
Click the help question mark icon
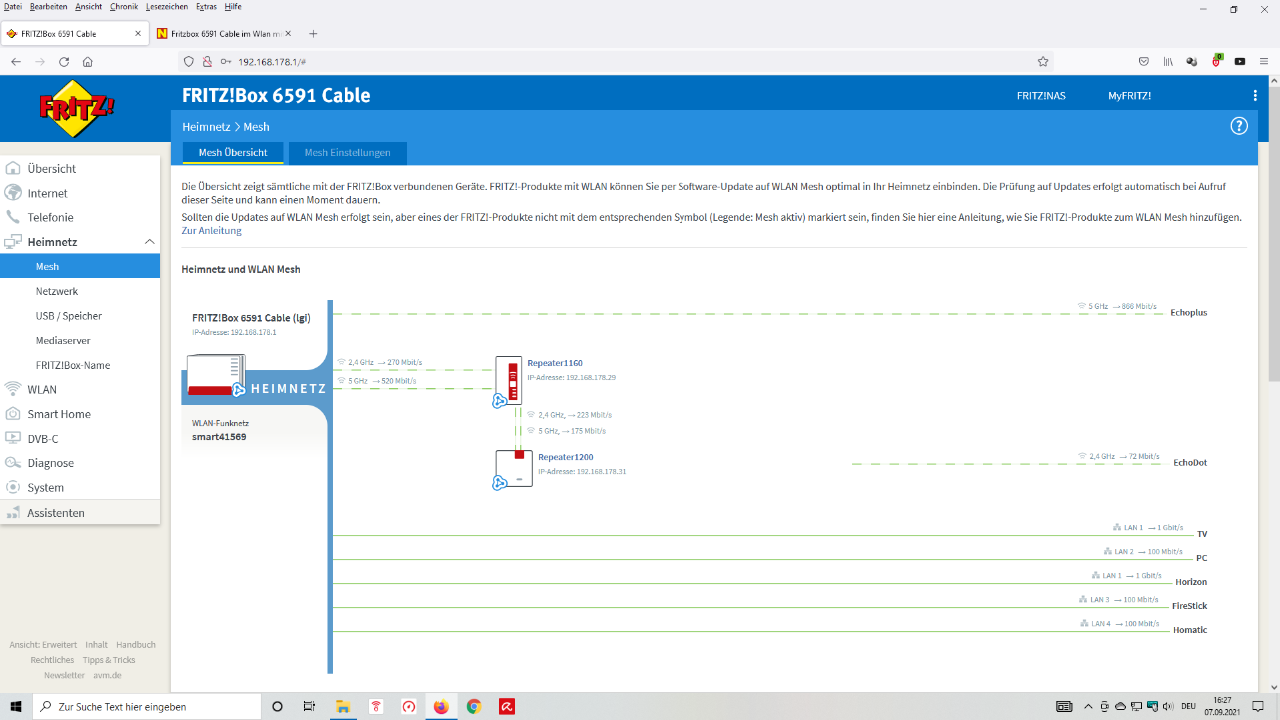point(1239,126)
